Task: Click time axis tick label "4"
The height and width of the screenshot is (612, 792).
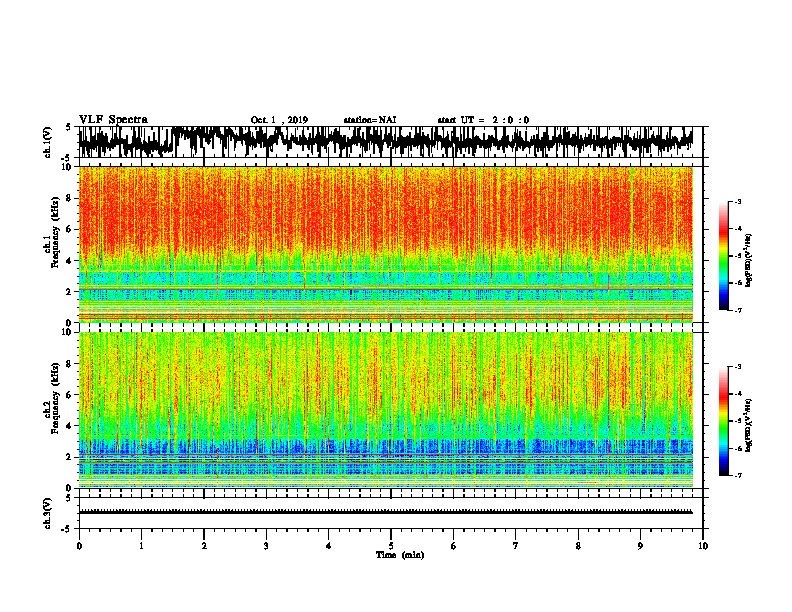Action: 328,546
